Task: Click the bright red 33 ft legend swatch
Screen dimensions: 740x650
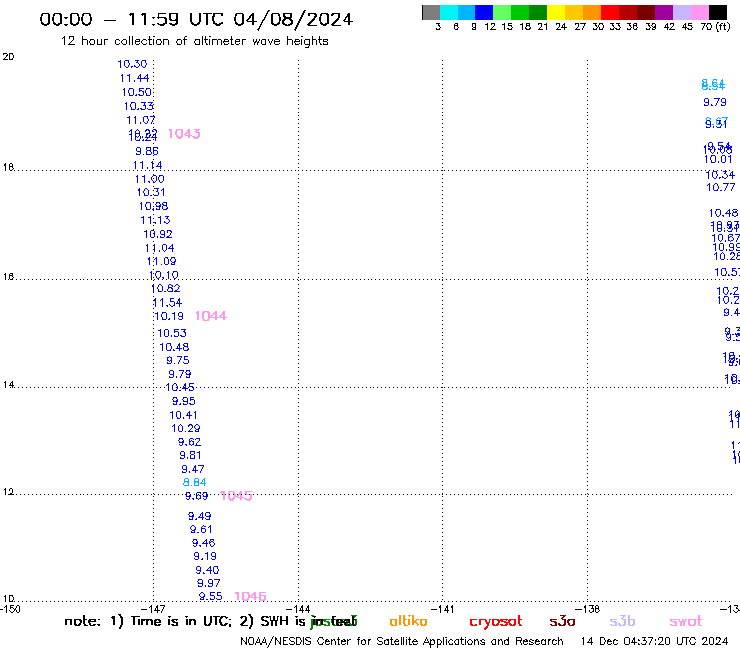Action: pos(610,12)
